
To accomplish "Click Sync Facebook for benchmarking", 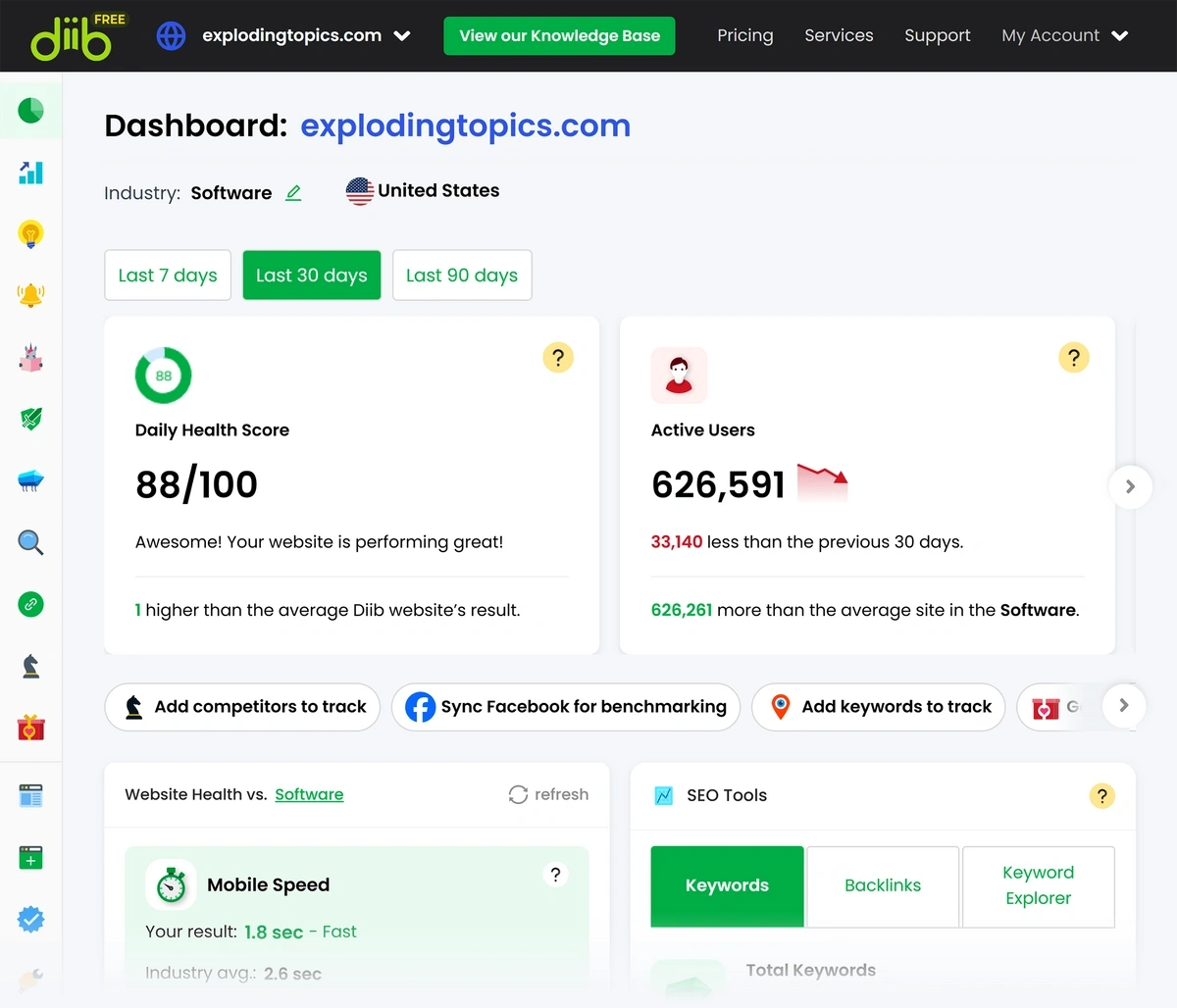I will click(x=566, y=706).
